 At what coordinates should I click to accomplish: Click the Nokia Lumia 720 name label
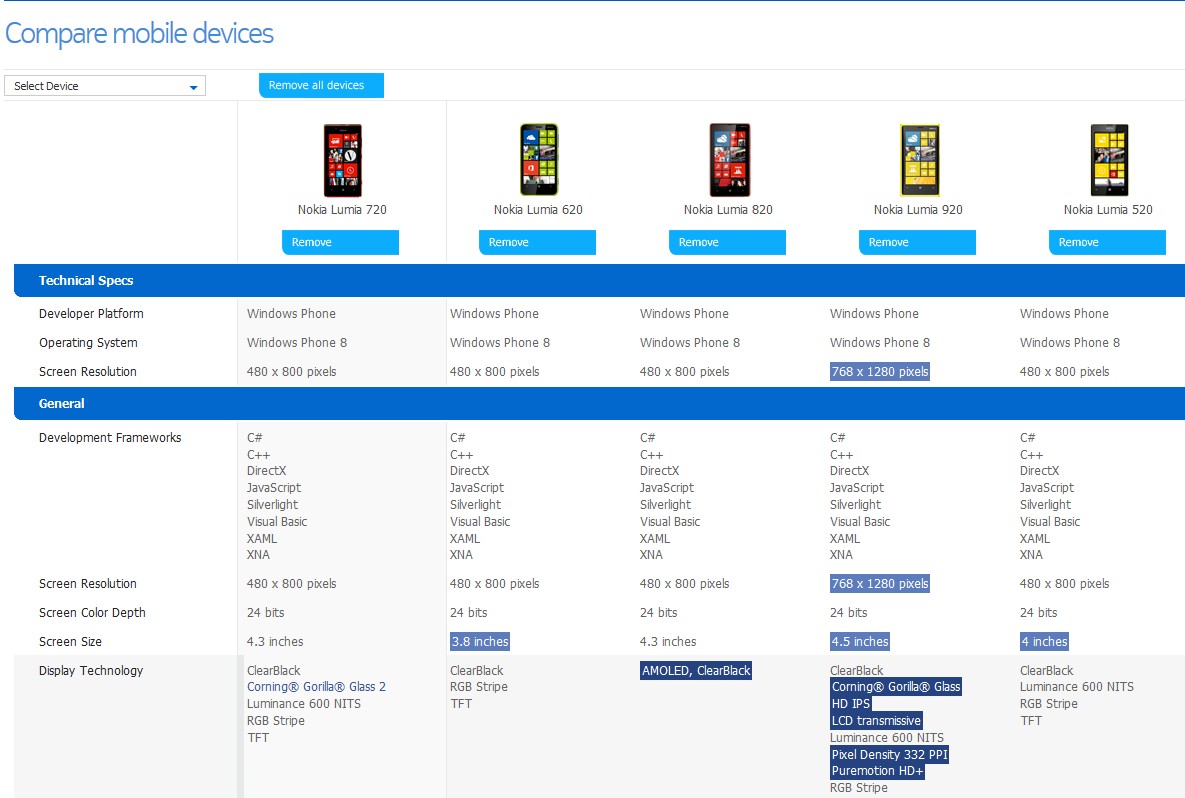[342, 210]
